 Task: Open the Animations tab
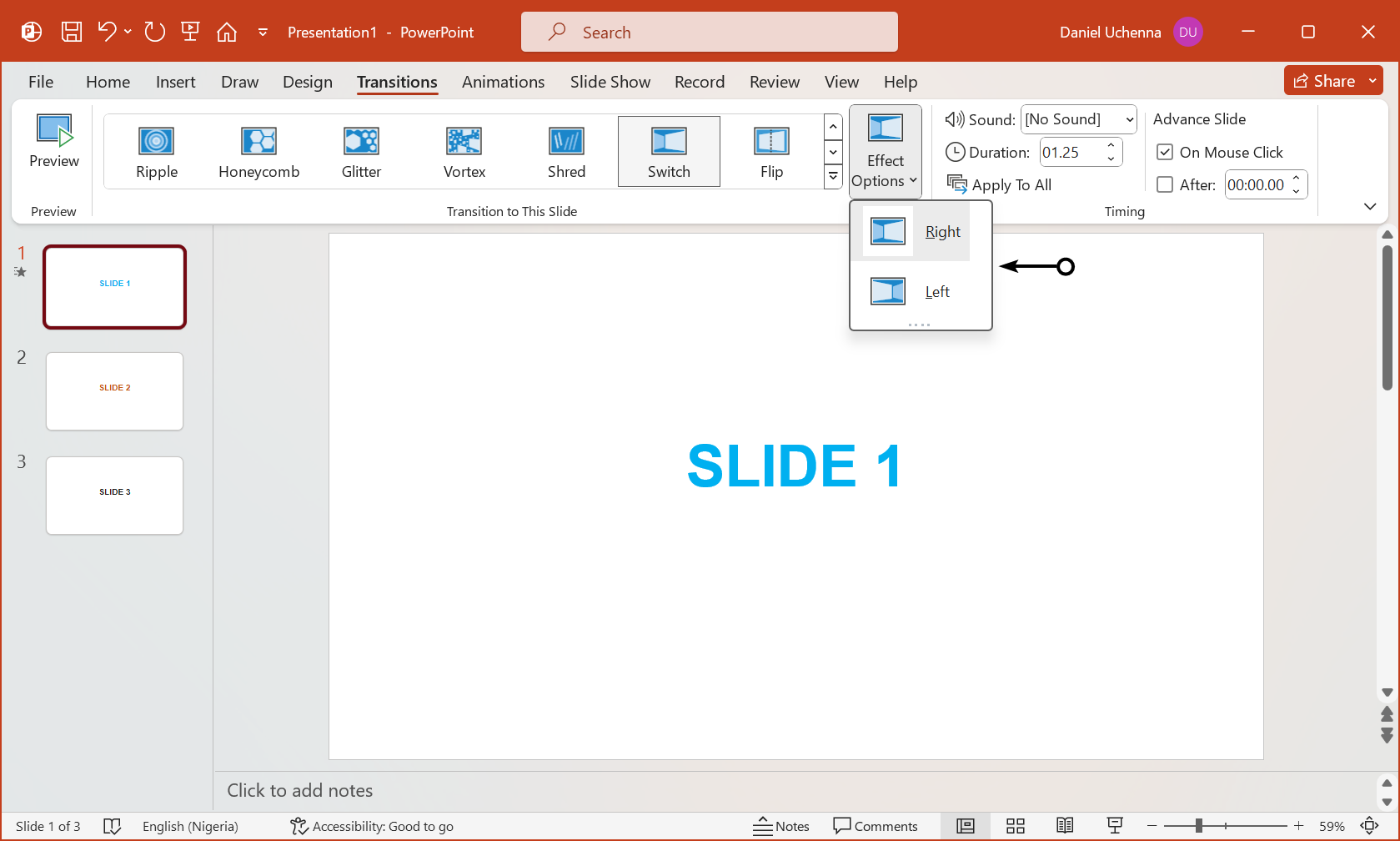coord(503,82)
